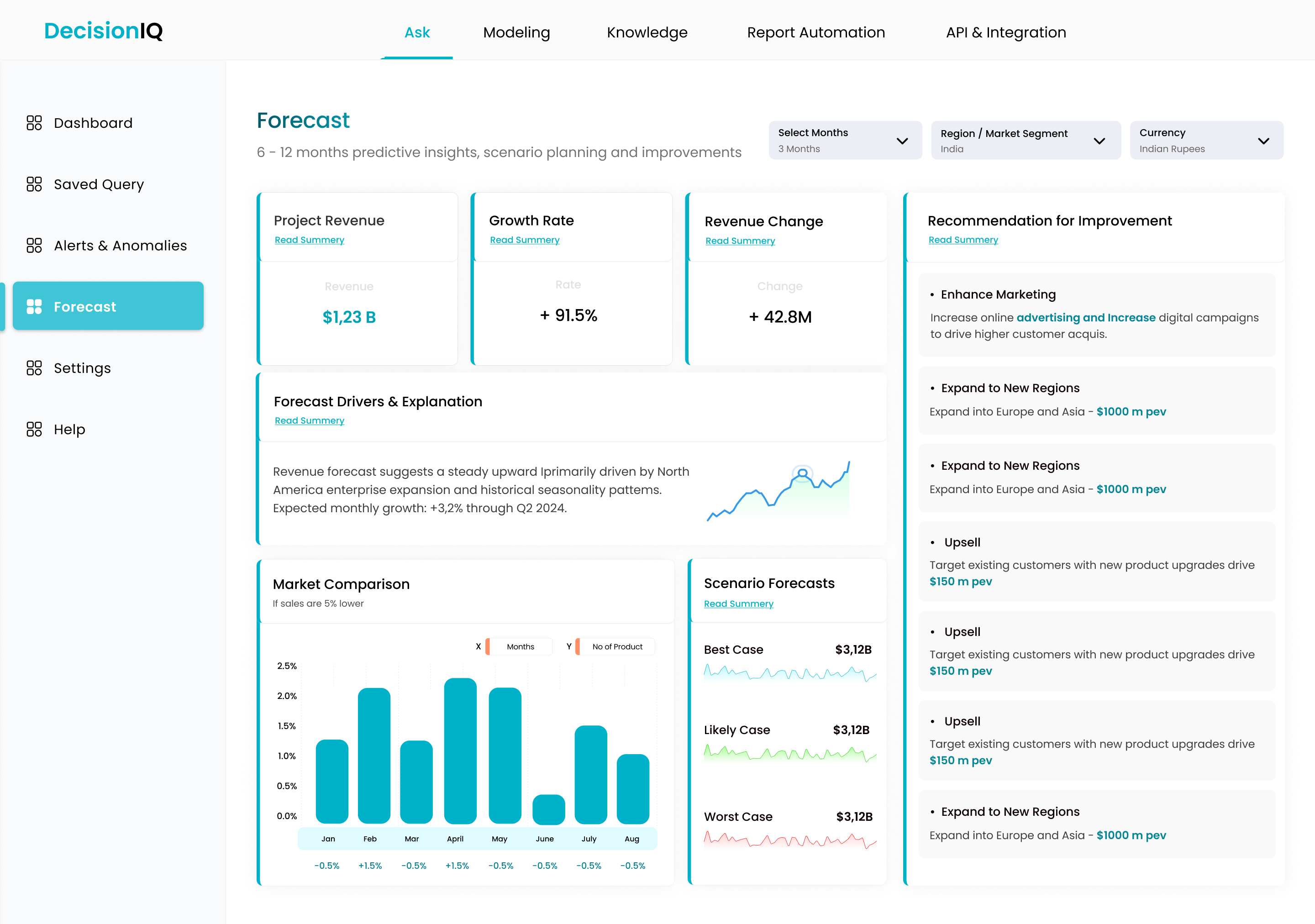The height and width of the screenshot is (924, 1315).
Task: Switch to the Modeling tab
Action: tap(516, 32)
